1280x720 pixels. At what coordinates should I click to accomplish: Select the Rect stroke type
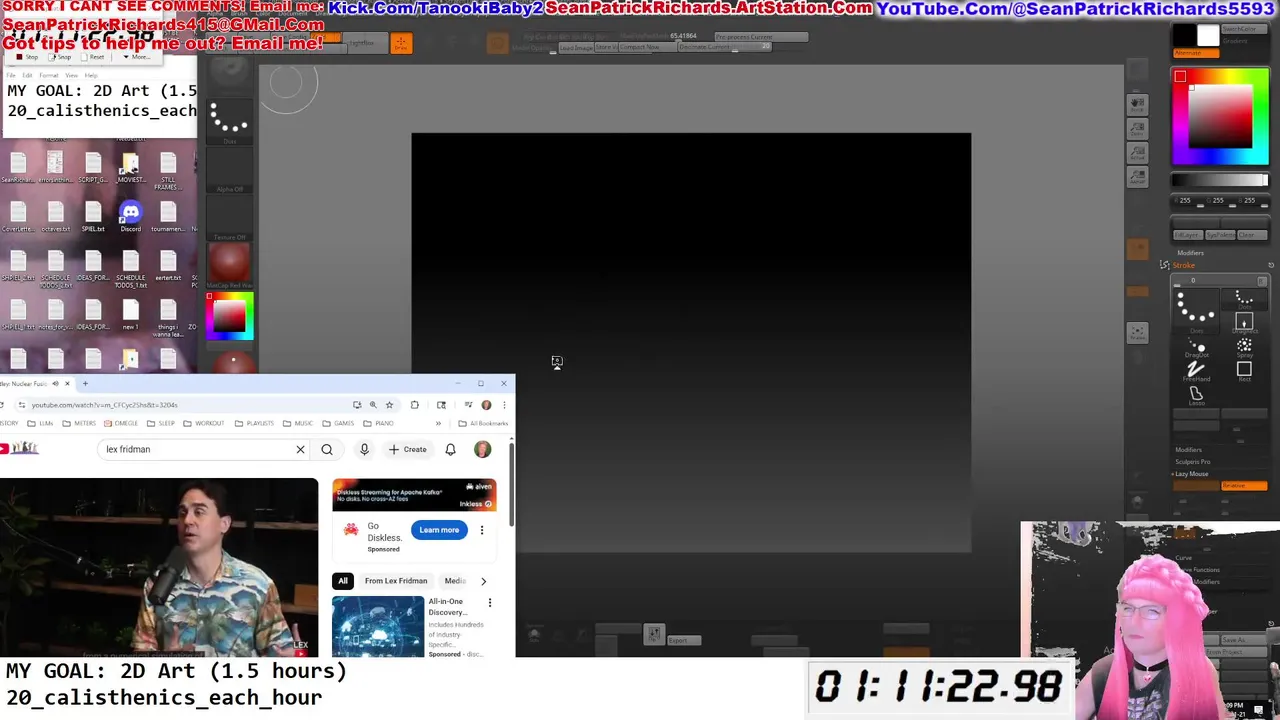1244,372
